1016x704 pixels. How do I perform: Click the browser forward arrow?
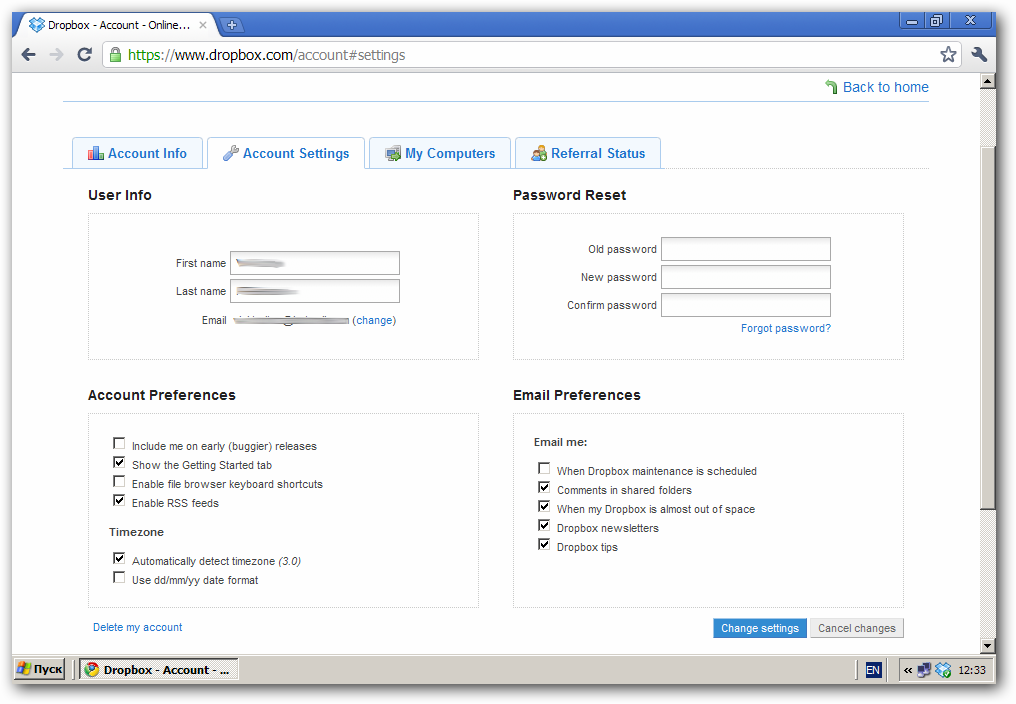pos(56,54)
